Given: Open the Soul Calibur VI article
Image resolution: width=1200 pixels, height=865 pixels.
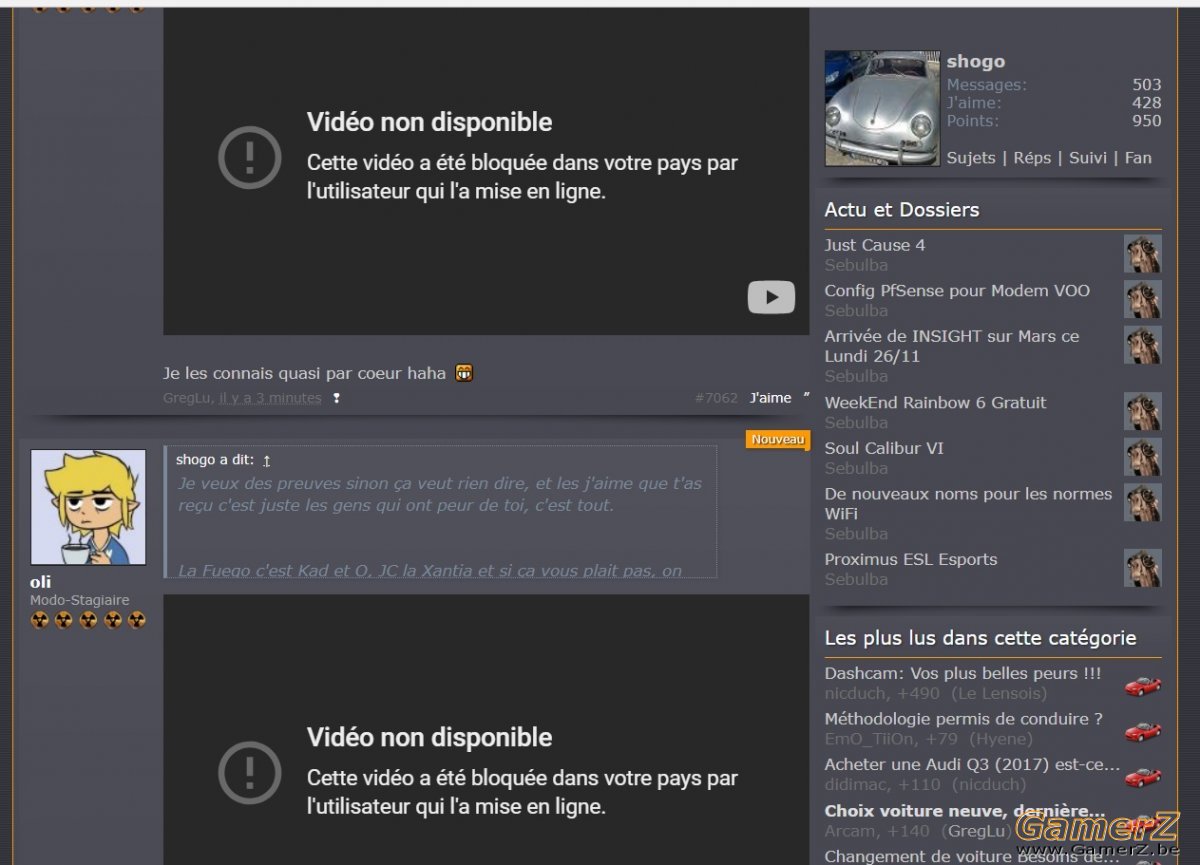Looking at the screenshot, I should [884, 449].
